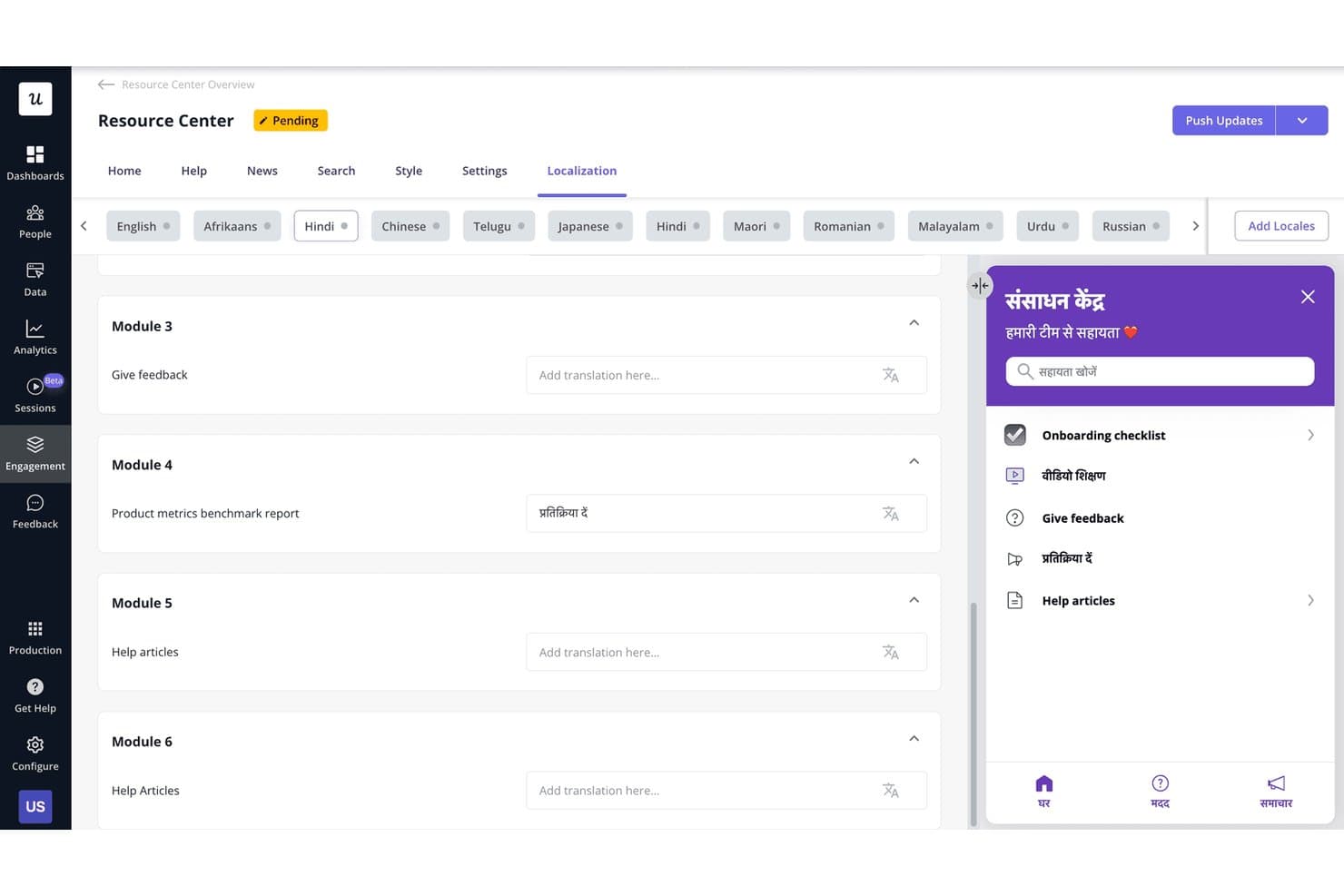
Task: Open the Configure settings
Action: coord(35,754)
